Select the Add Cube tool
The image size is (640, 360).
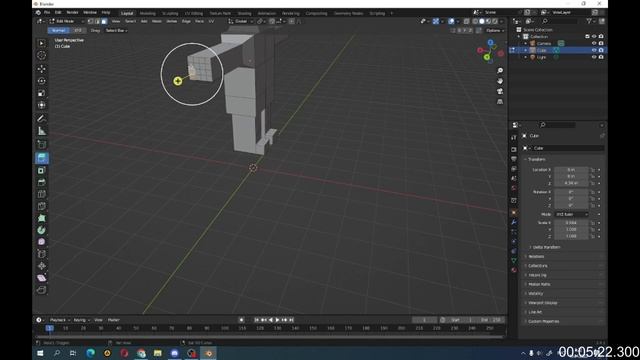pos(42,144)
